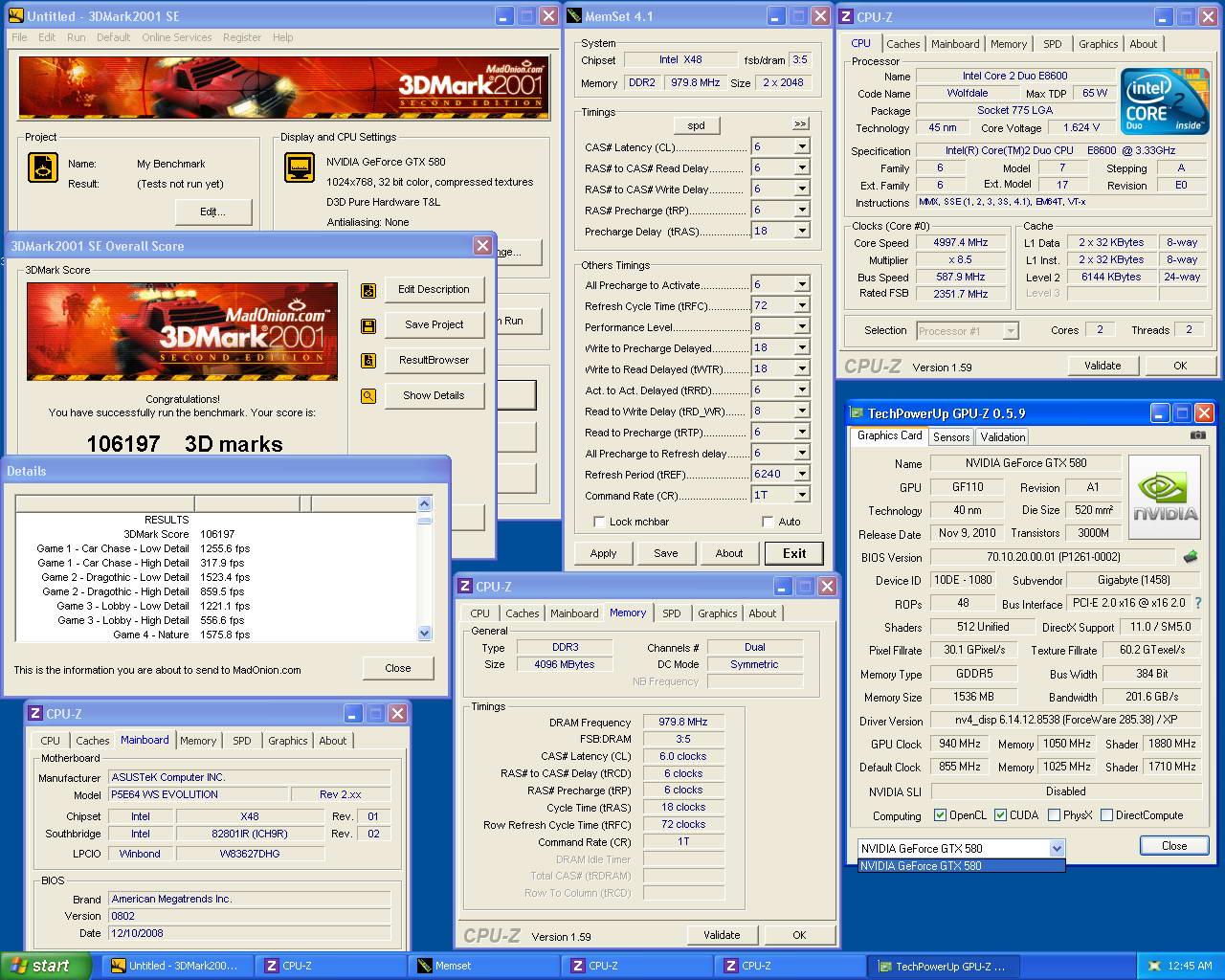Toggle the OpenCL checkbox
The height and width of the screenshot is (980, 1225).
pyautogui.click(x=941, y=815)
